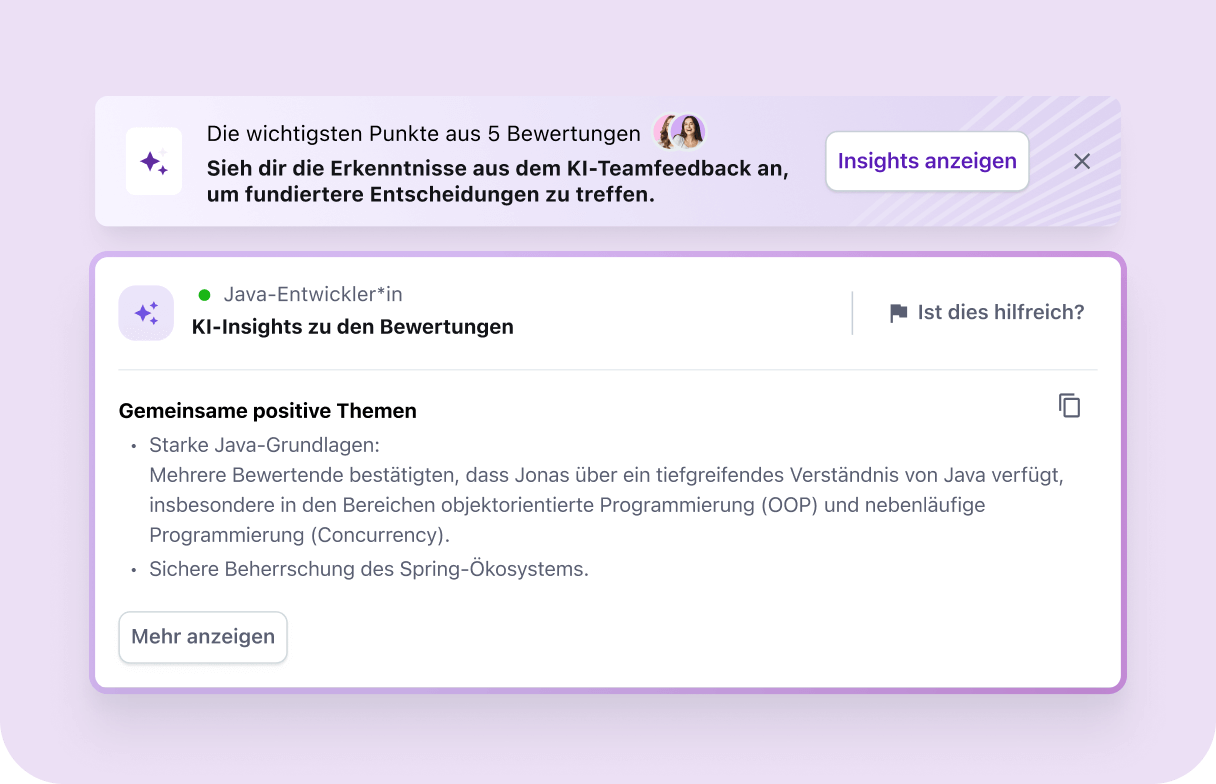Click the vertical divider left of the flag
The width and height of the screenshot is (1216, 784).
(x=852, y=313)
